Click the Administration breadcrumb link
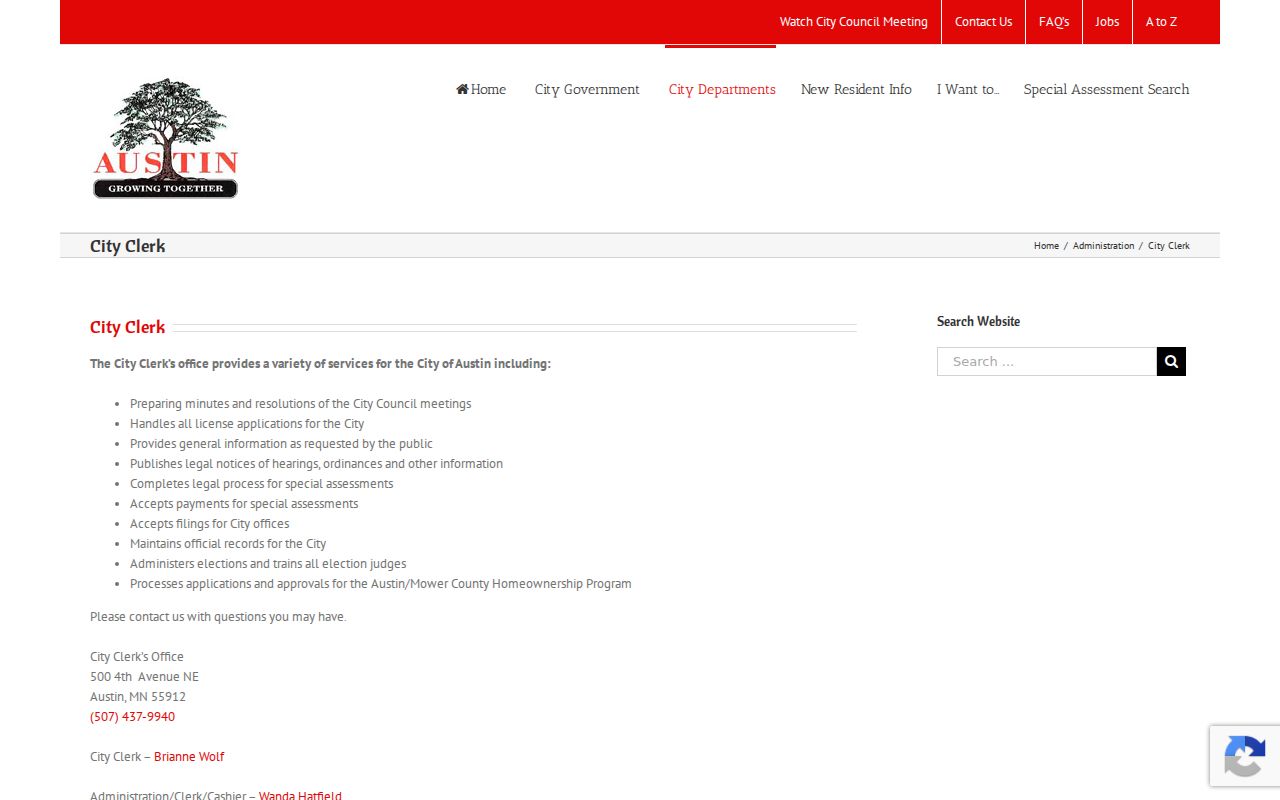 (1103, 246)
